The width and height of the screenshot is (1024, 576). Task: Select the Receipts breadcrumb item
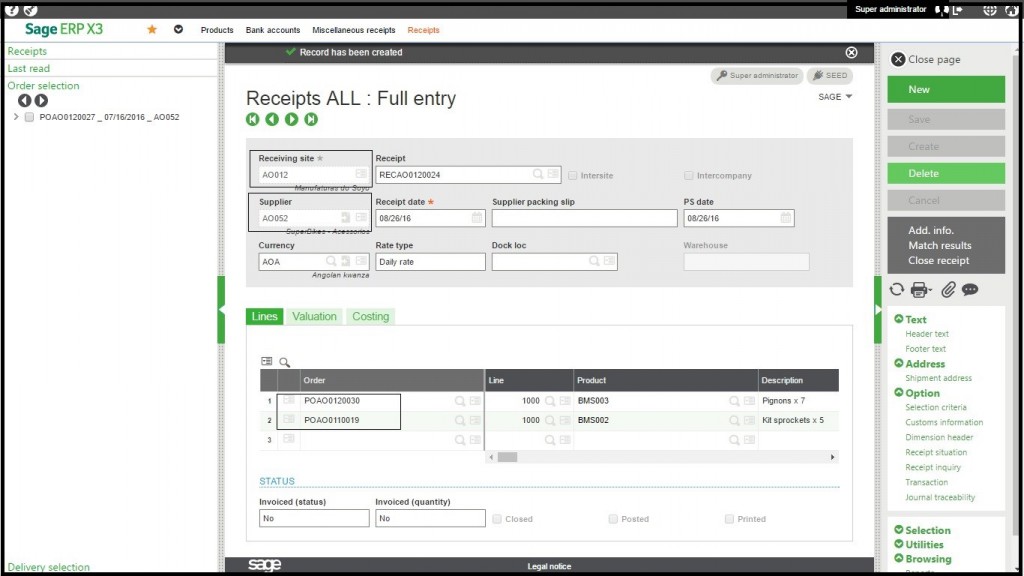pyautogui.click(x=423, y=30)
